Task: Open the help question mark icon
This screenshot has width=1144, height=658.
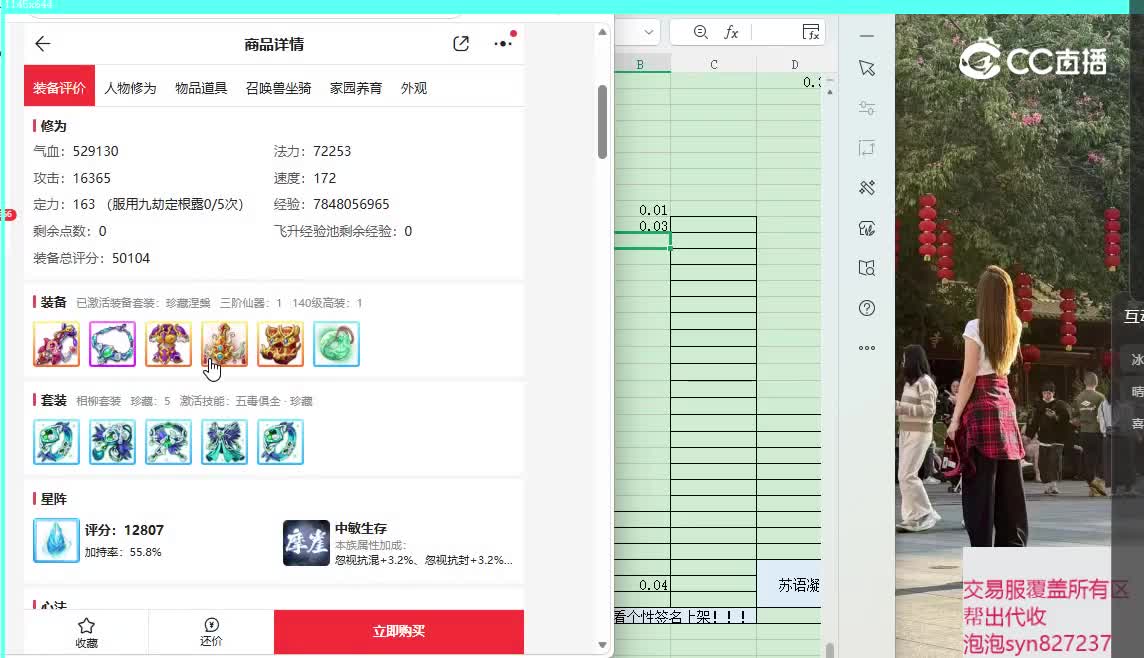Action: coord(867,308)
